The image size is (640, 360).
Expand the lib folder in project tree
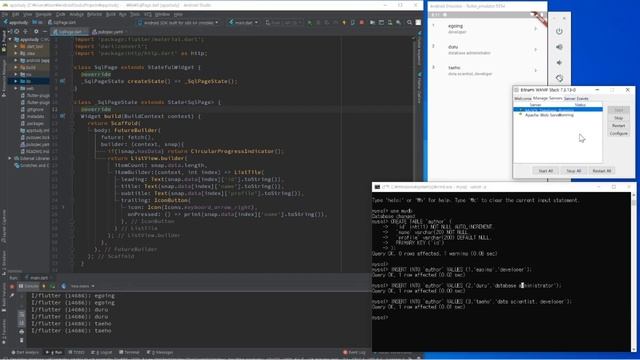point(16,81)
